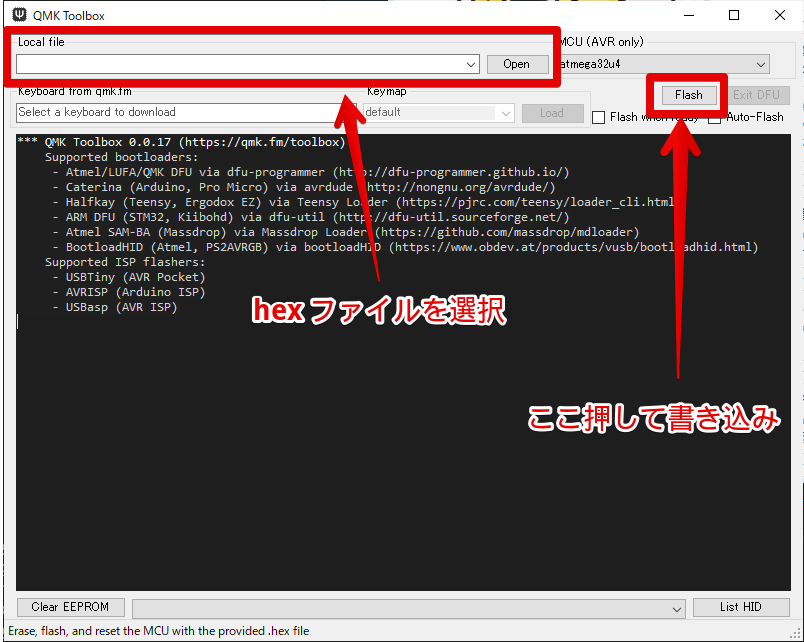Click the 'Supported bootloaders:' log line
804x642 pixels.
122,157
